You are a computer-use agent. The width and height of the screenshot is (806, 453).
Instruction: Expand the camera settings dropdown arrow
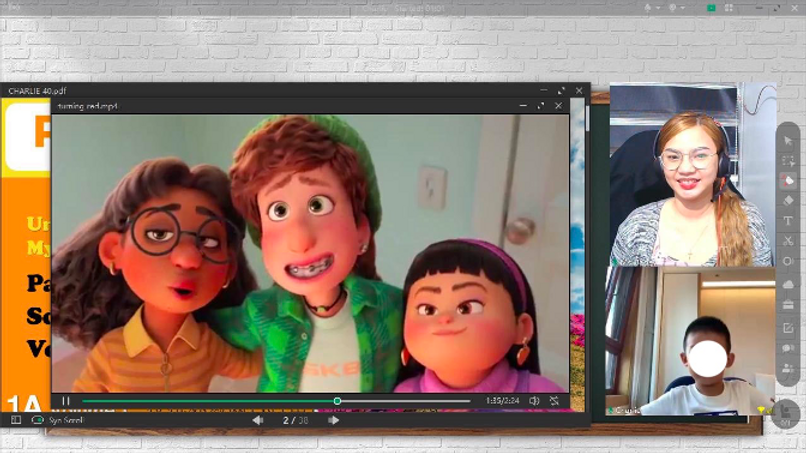(685, 8)
